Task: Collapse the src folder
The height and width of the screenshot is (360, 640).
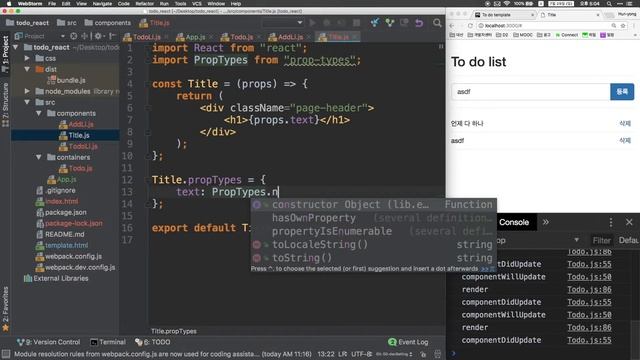Action: 27,102
